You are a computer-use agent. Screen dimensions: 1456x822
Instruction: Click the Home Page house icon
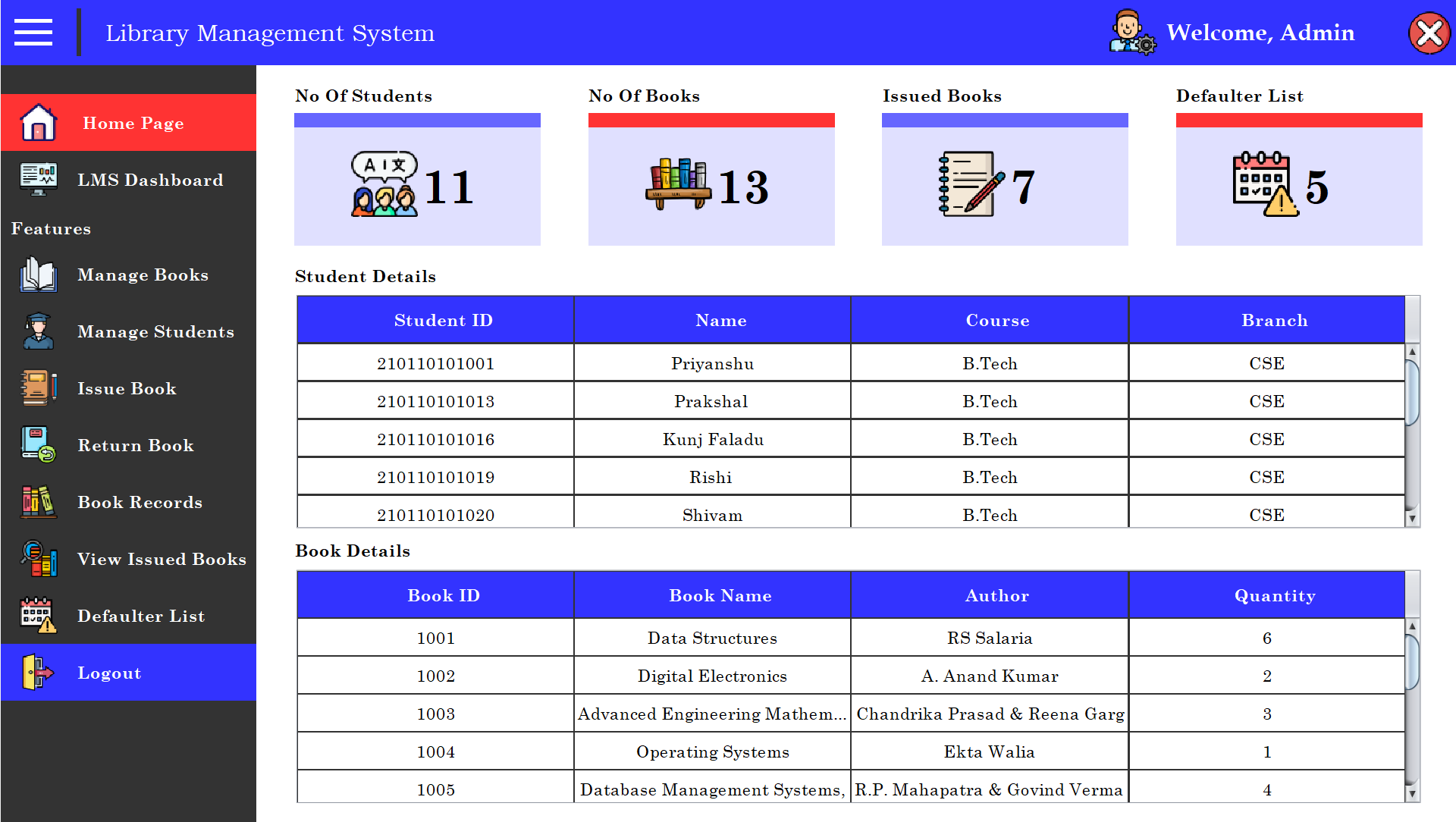coord(39,123)
